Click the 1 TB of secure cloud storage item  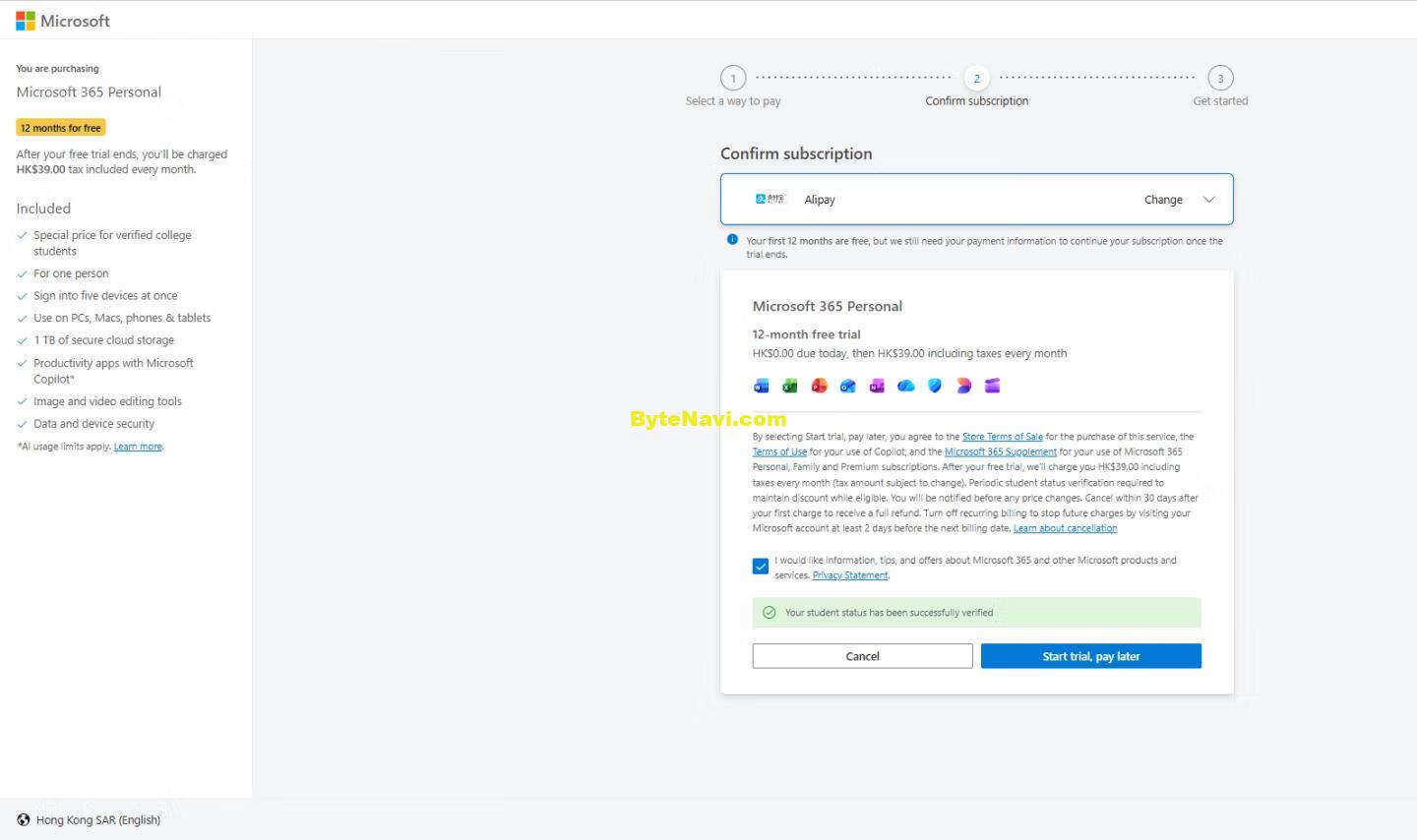[104, 340]
